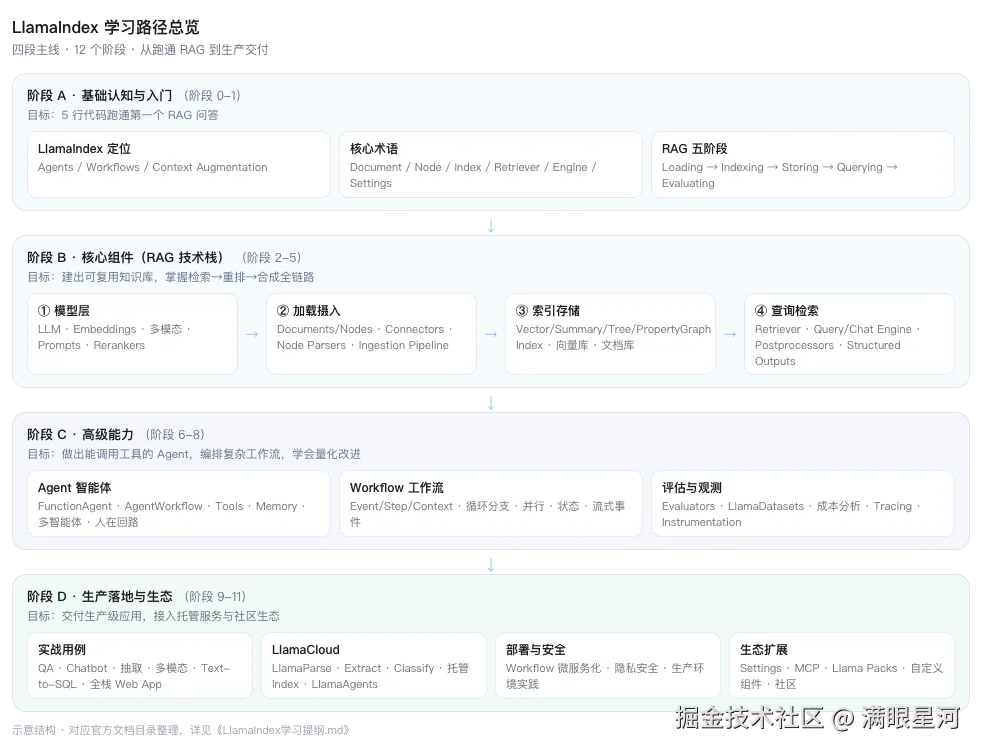Screen dimensions: 982x753
Task: Select the 生态扩展 card
Action: [842, 665]
